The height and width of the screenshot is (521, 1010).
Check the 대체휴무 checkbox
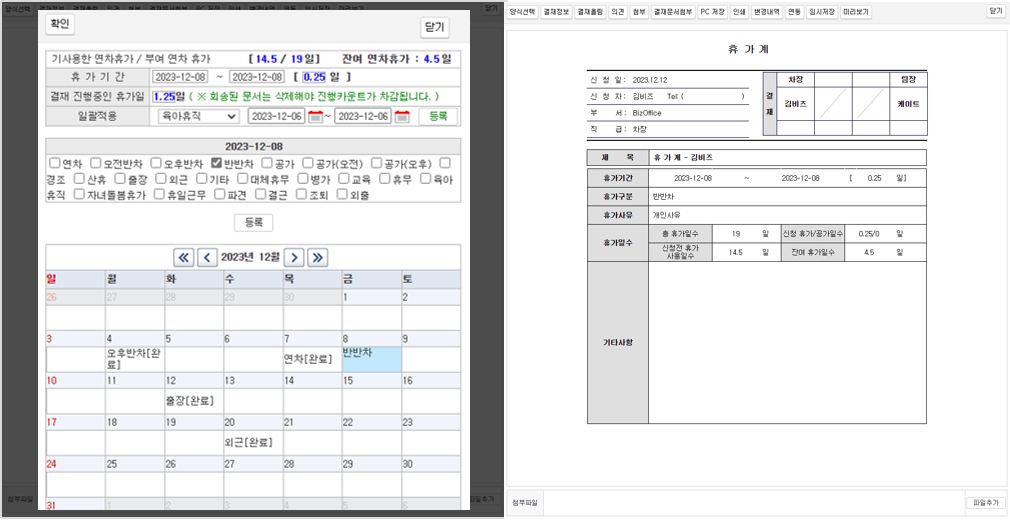(243, 178)
